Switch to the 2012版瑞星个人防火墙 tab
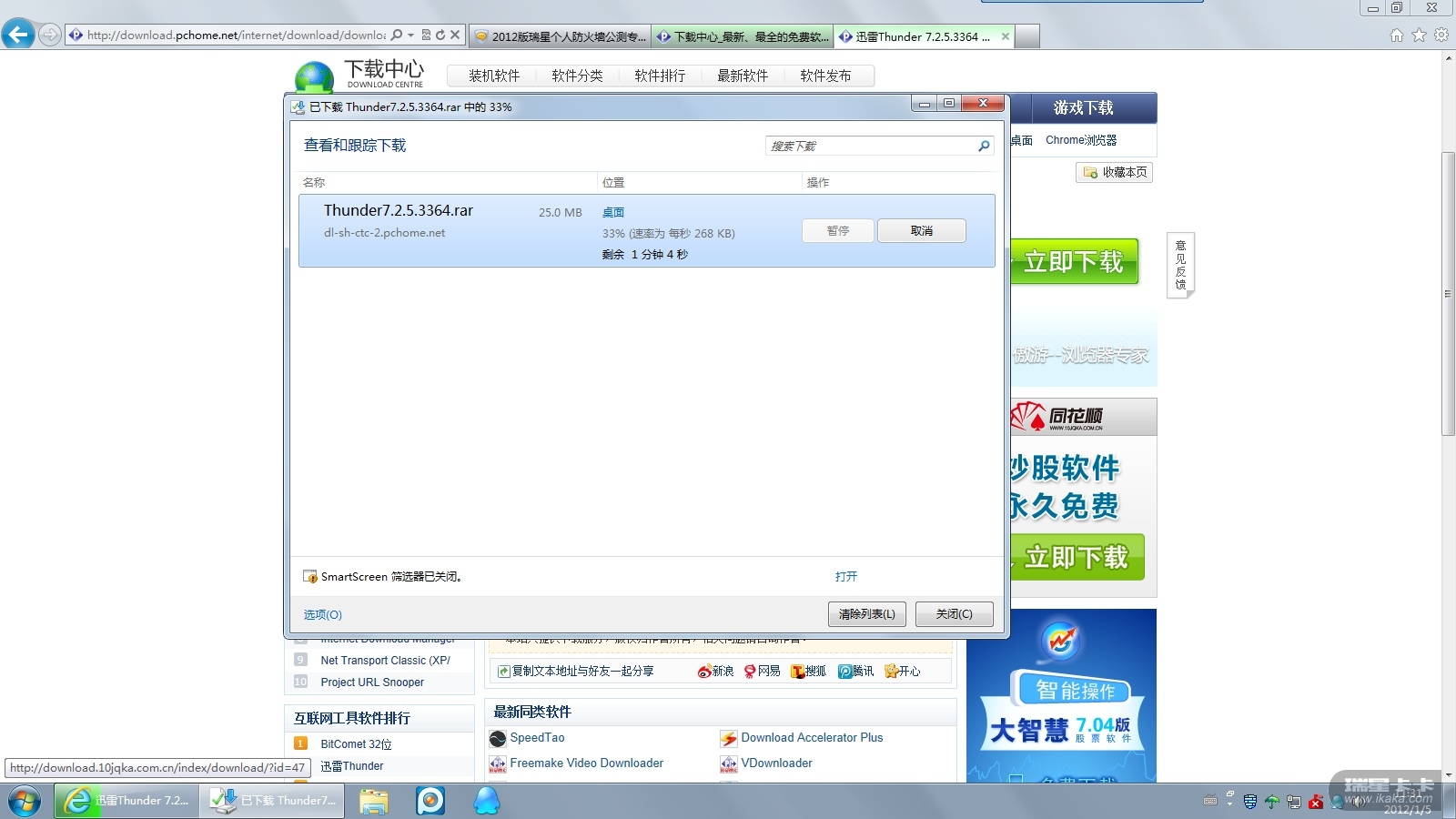The width and height of the screenshot is (1456, 819). pyautogui.click(x=561, y=36)
